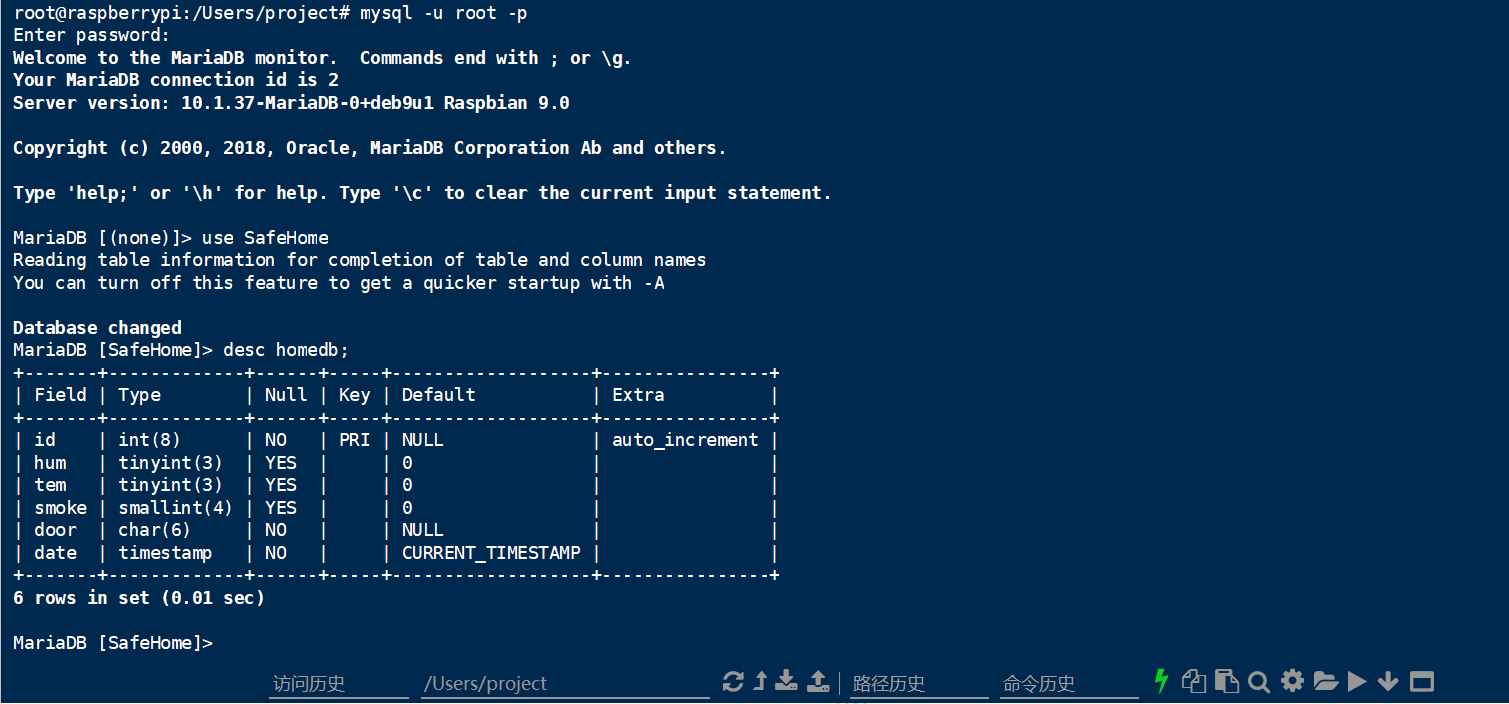The image size is (1509, 704).
Task: Click the green lightning bolt icon
Action: pyautogui.click(x=1161, y=681)
